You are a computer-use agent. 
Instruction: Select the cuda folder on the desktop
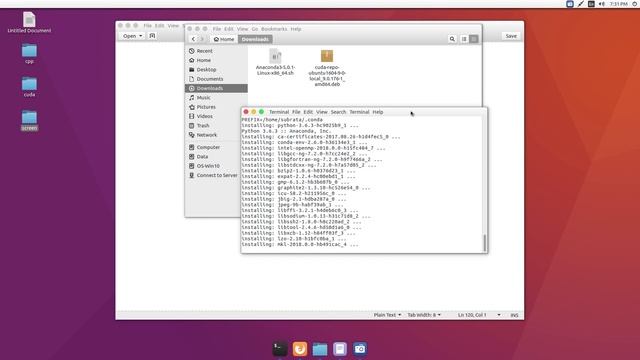(x=29, y=87)
